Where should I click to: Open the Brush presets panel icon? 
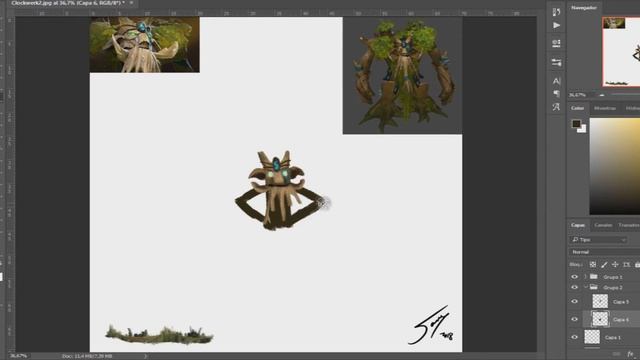pyautogui.click(x=556, y=62)
